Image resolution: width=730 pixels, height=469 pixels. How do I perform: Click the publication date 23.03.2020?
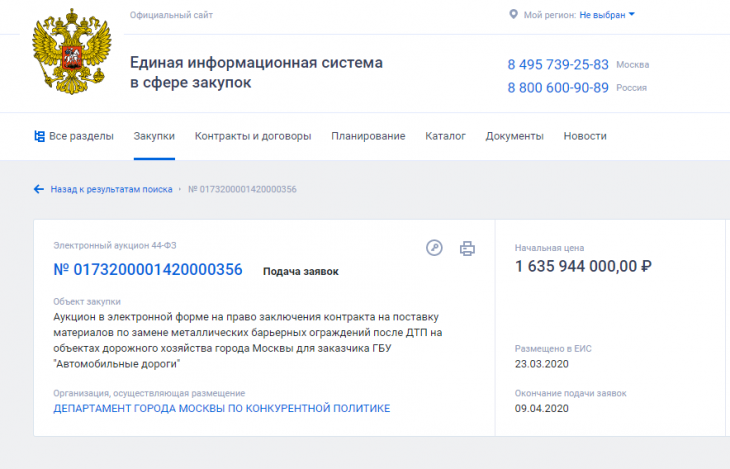(x=541, y=364)
